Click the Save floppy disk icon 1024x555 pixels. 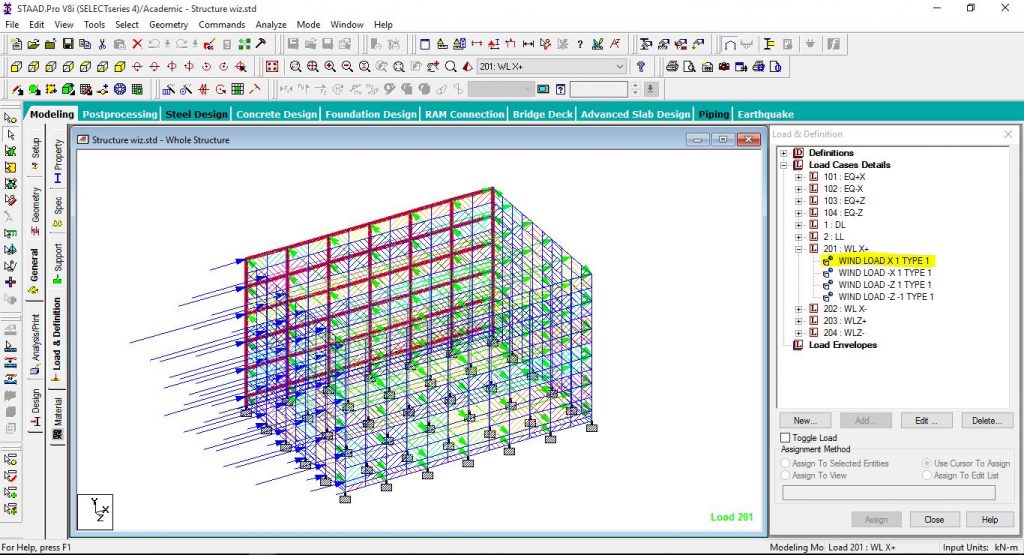68,44
